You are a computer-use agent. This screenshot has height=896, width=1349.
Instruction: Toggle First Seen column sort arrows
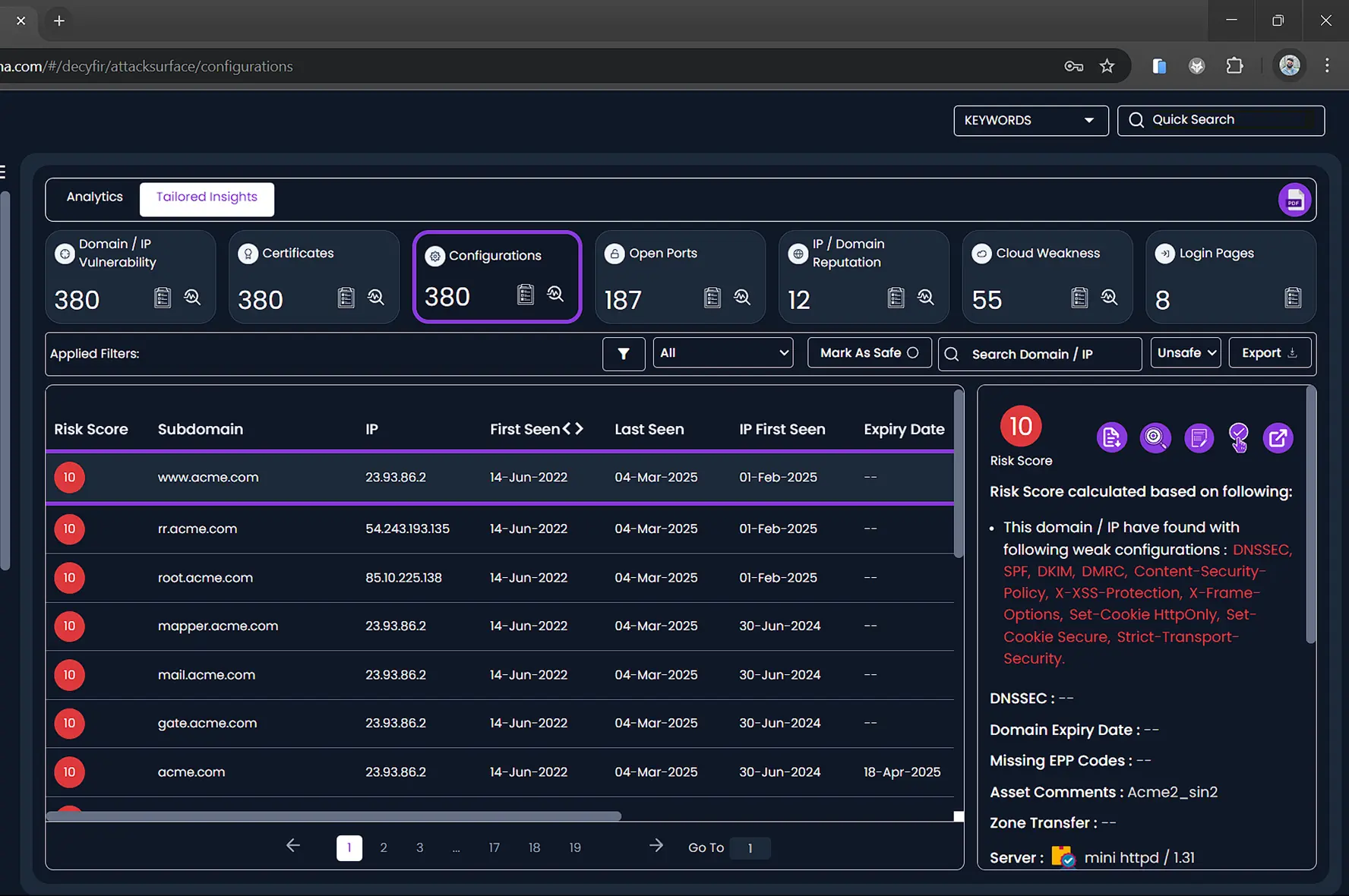pos(573,429)
